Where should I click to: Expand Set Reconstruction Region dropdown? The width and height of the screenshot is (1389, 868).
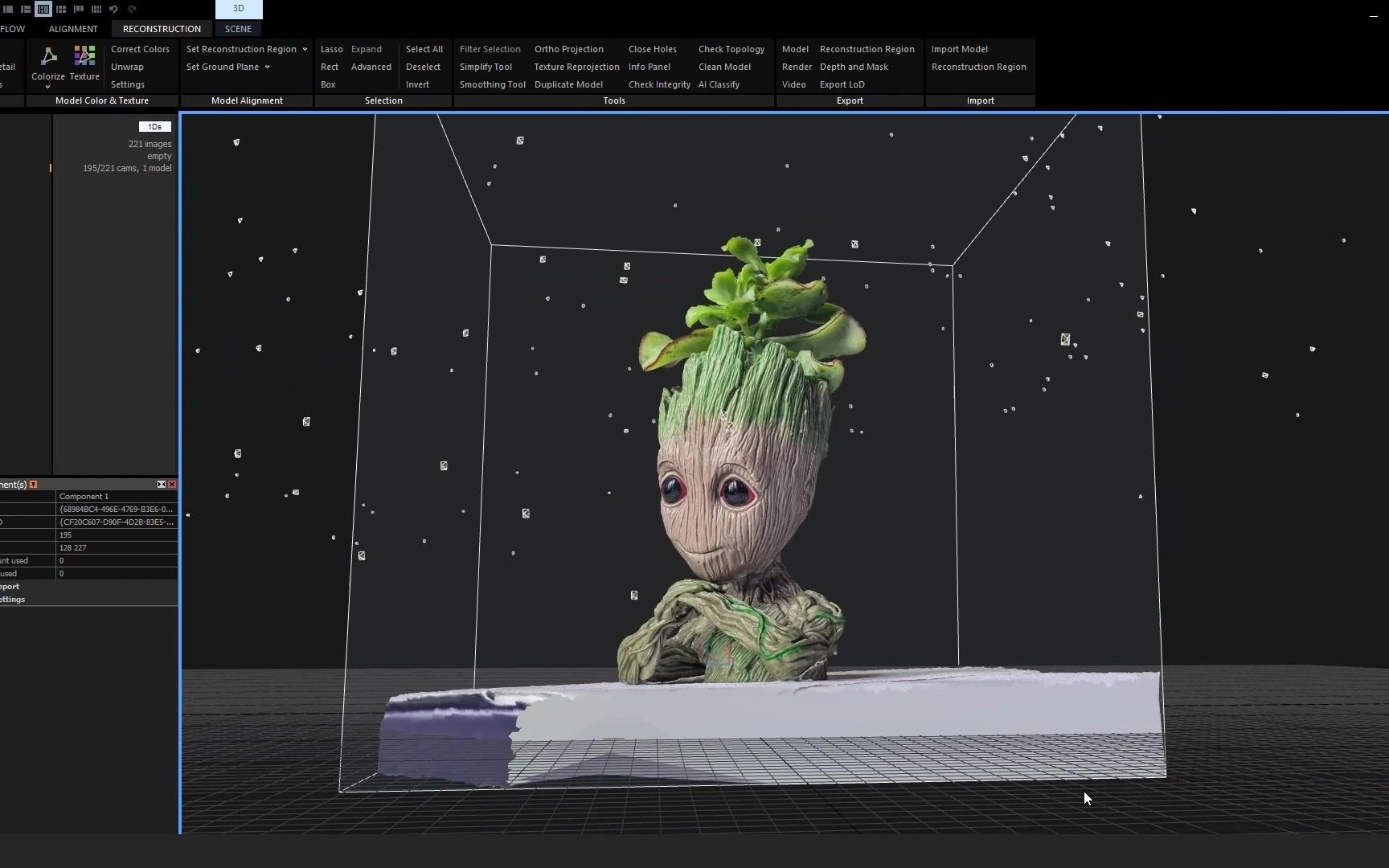point(305,49)
